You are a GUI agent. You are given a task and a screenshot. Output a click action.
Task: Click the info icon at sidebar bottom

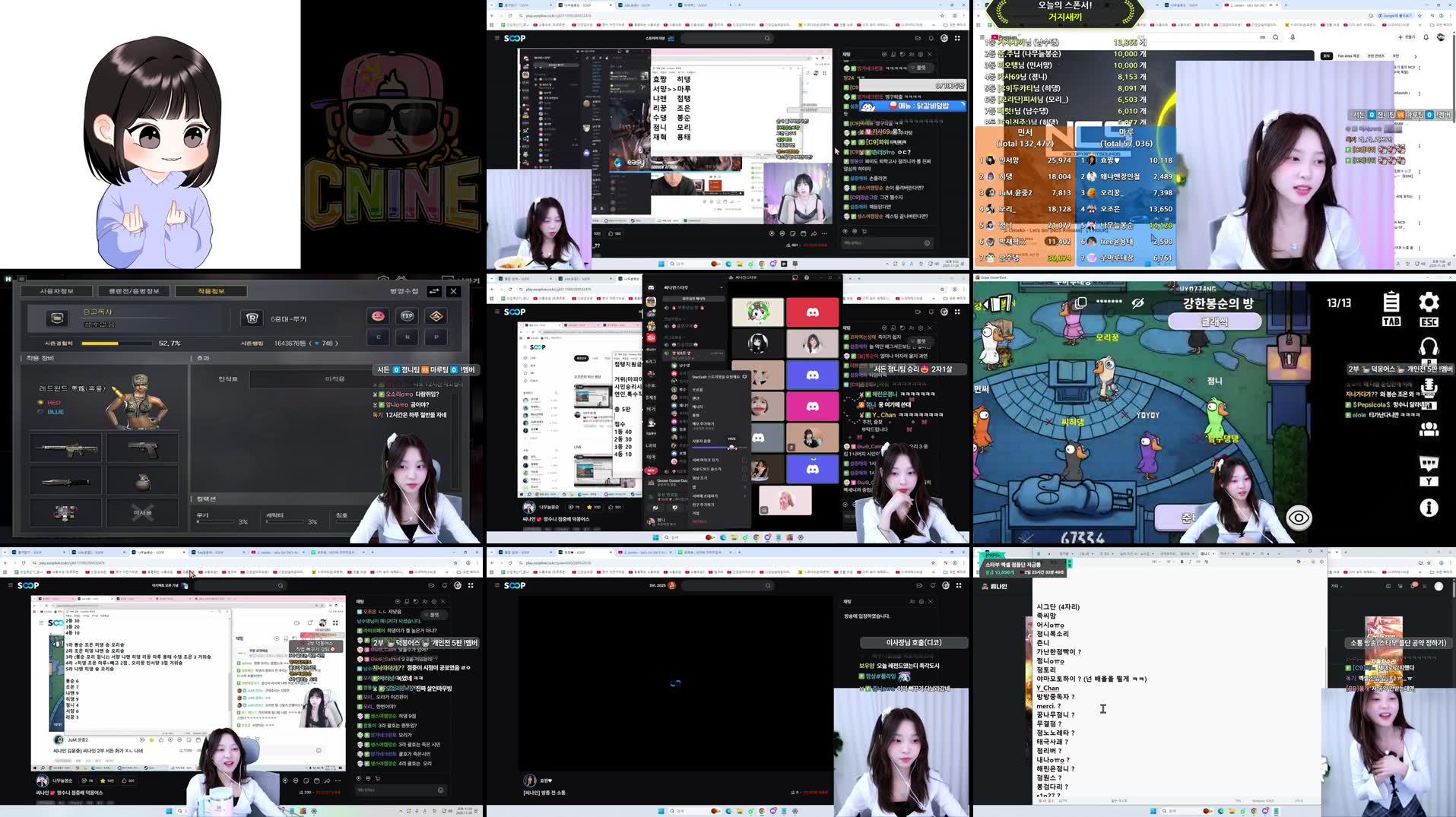[1429, 507]
